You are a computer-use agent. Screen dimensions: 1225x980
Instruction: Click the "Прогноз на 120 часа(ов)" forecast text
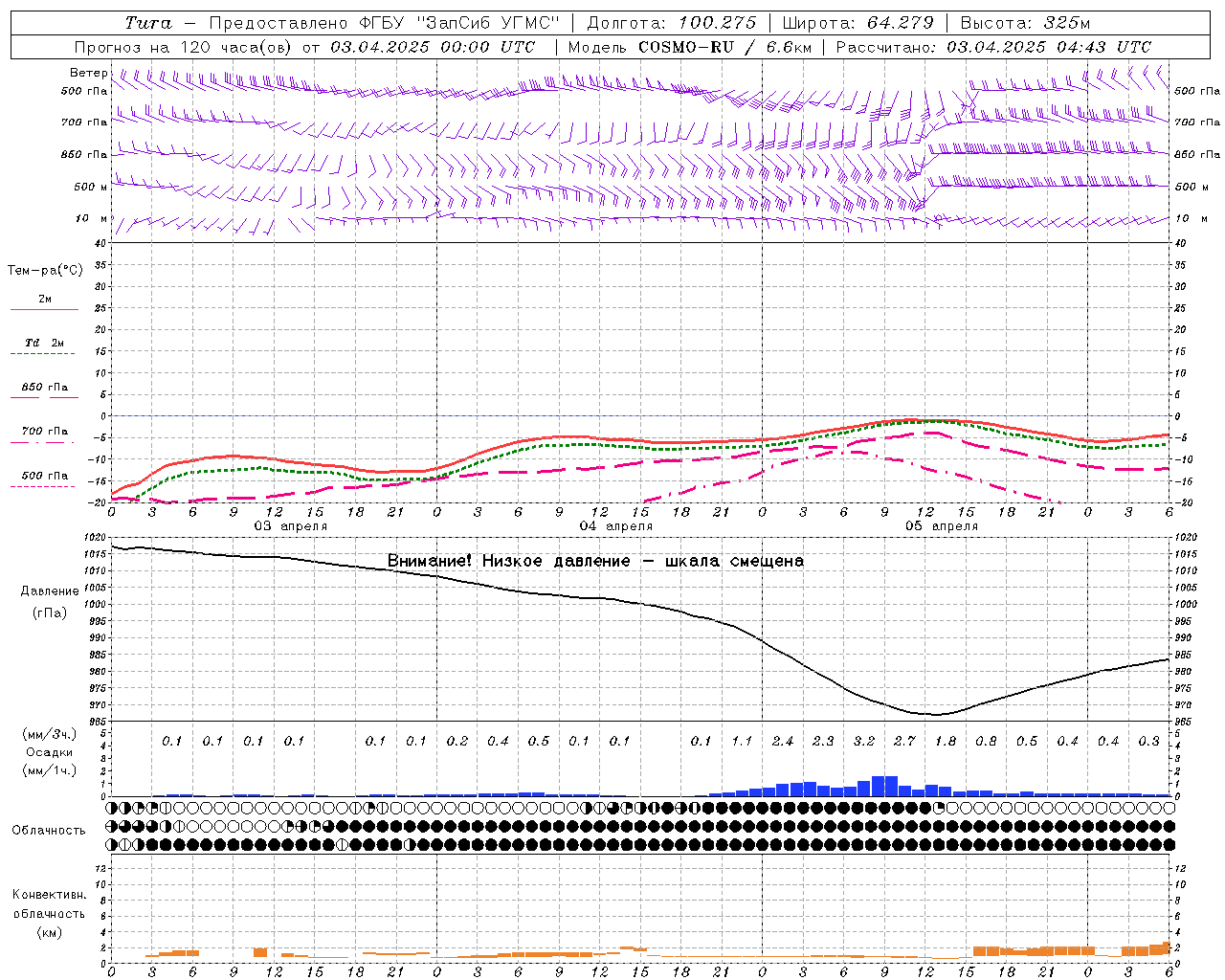[x=184, y=47]
